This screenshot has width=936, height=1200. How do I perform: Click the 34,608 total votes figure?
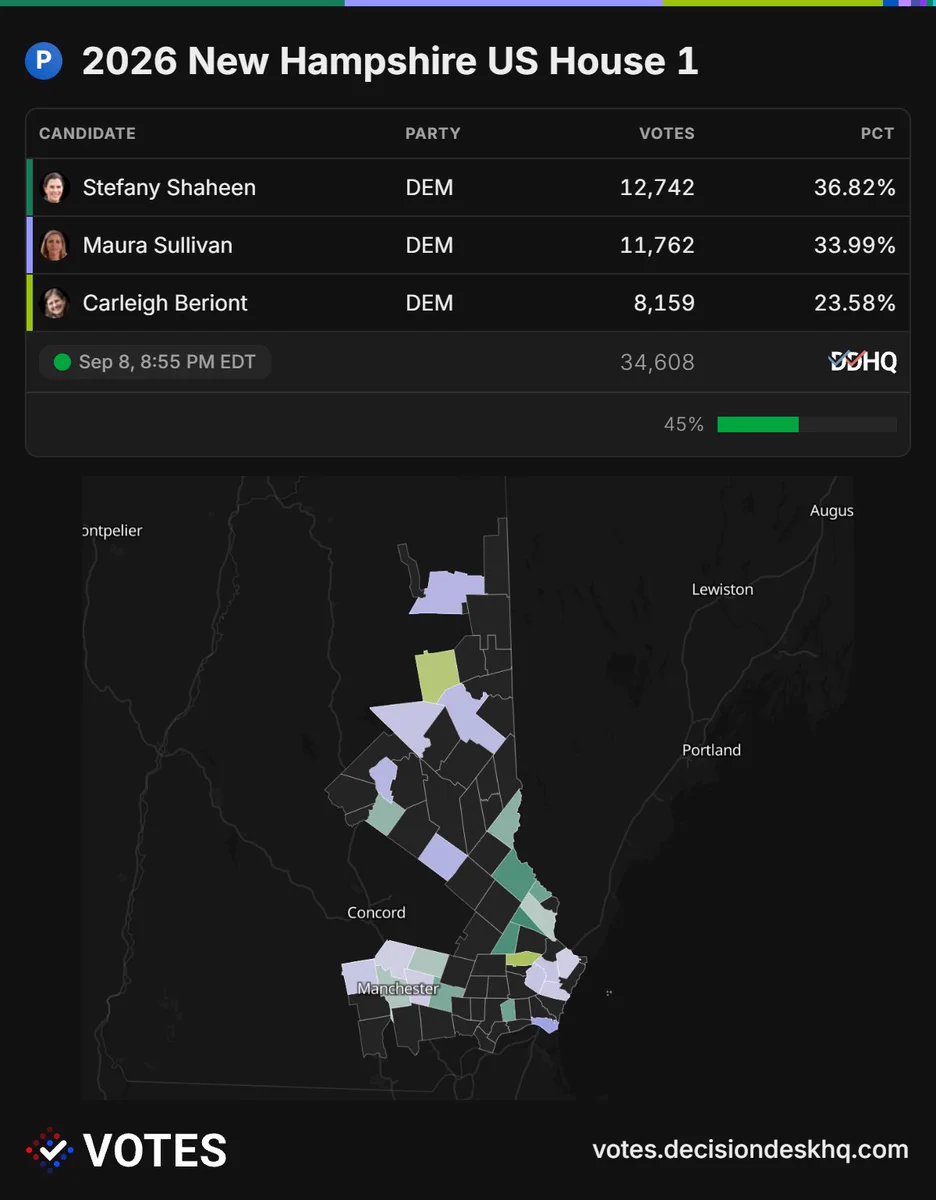click(657, 362)
